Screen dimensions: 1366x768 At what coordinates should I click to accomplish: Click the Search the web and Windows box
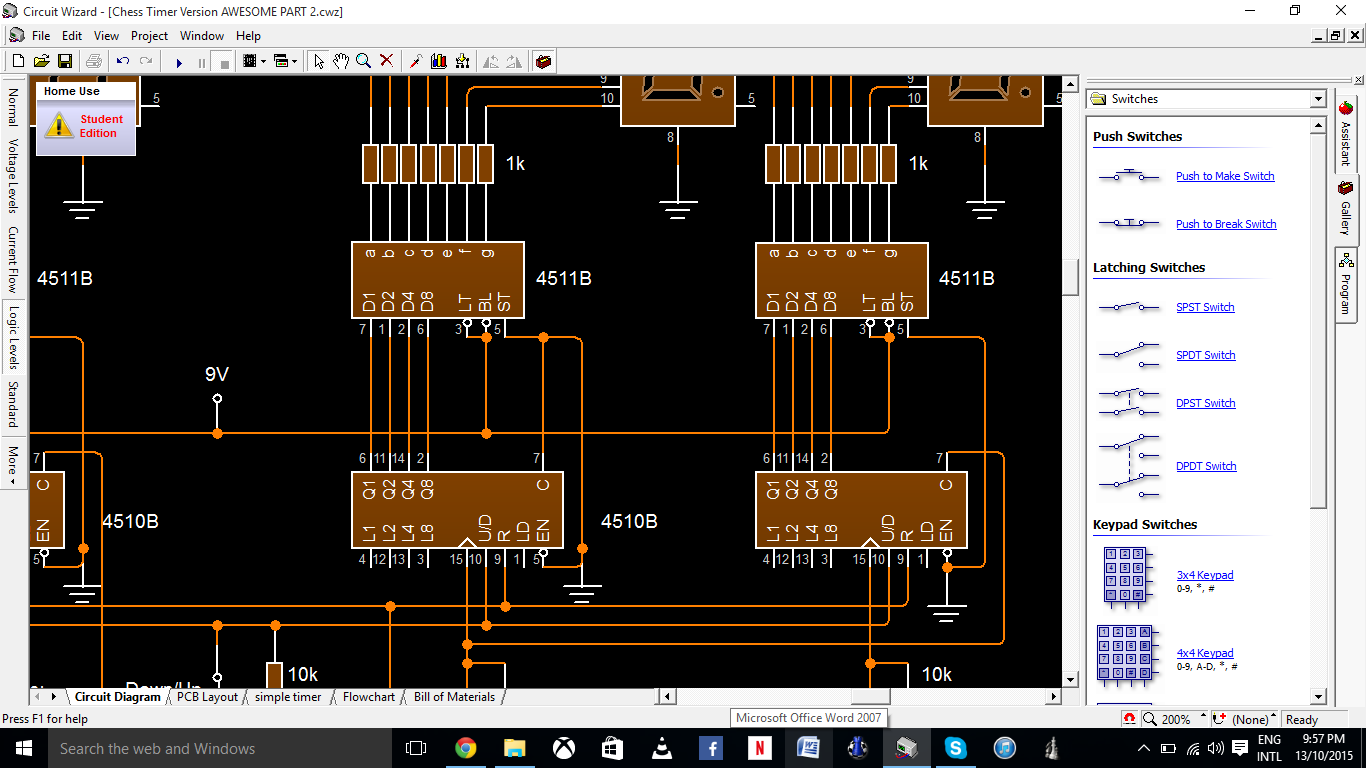pyautogui.click(x=219, y=748)
